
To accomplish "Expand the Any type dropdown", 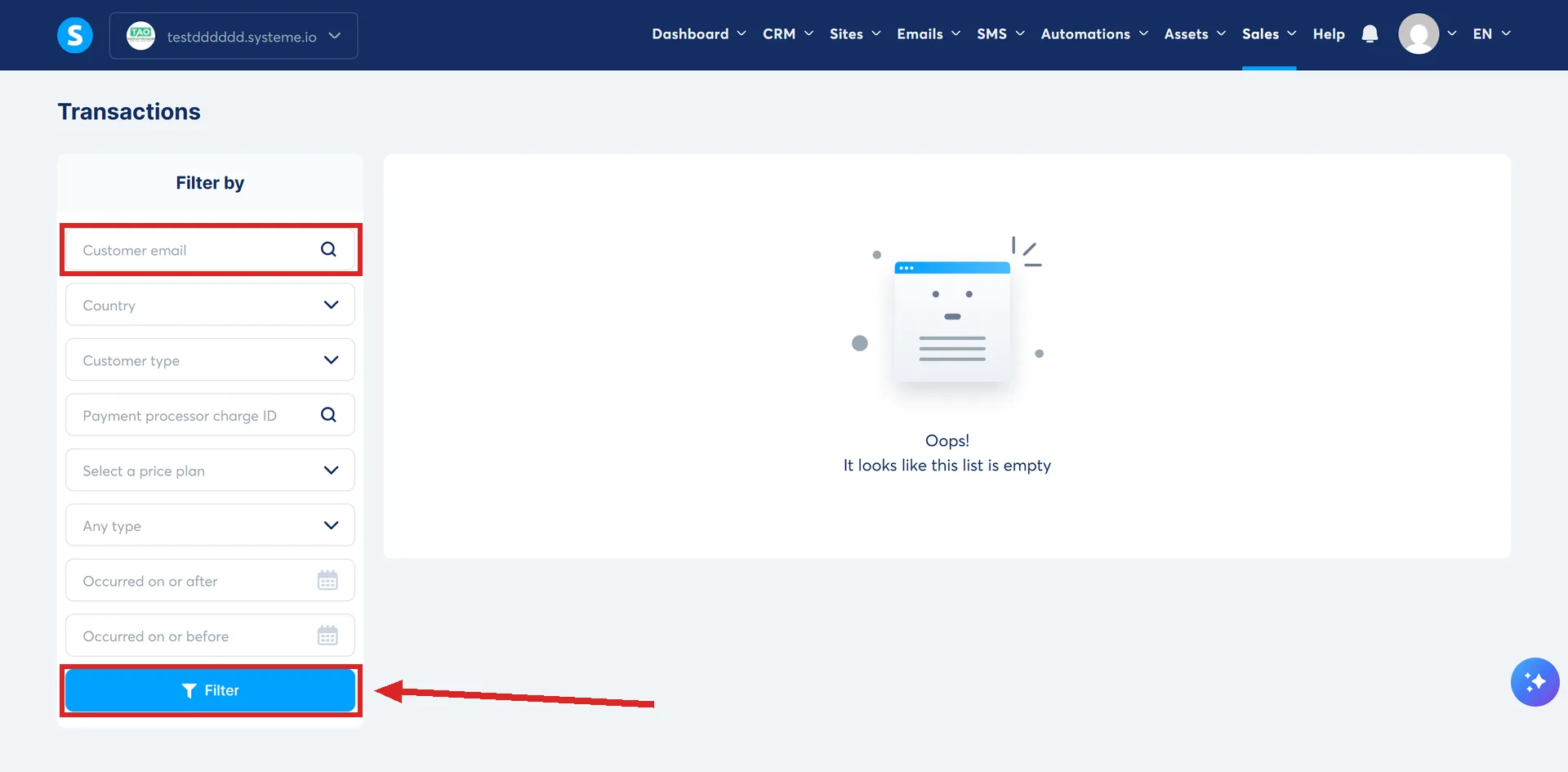I will (x=210, y=525).
